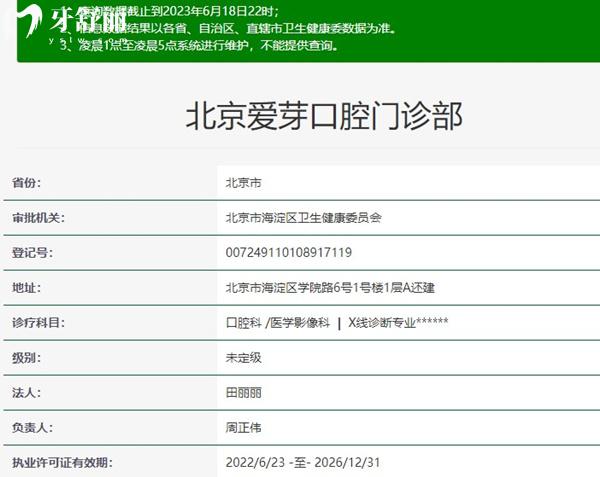The height and width of the screenshot is (477, 600).
Task: Click the 未定级 value
Action: coord(243,358)
